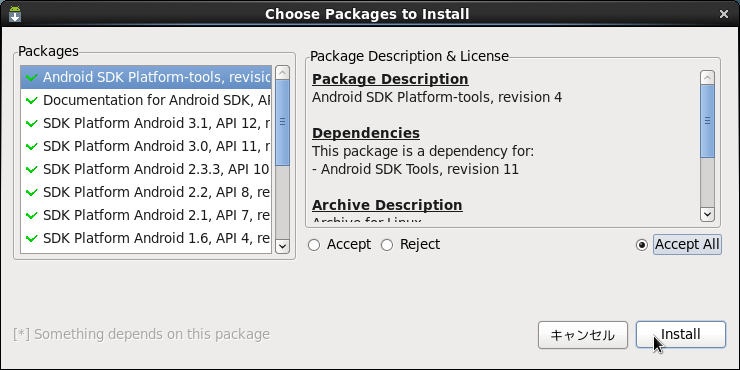Click checkmark icon for SDK Platform Android 3.1
740x370 pixels.
32,123
